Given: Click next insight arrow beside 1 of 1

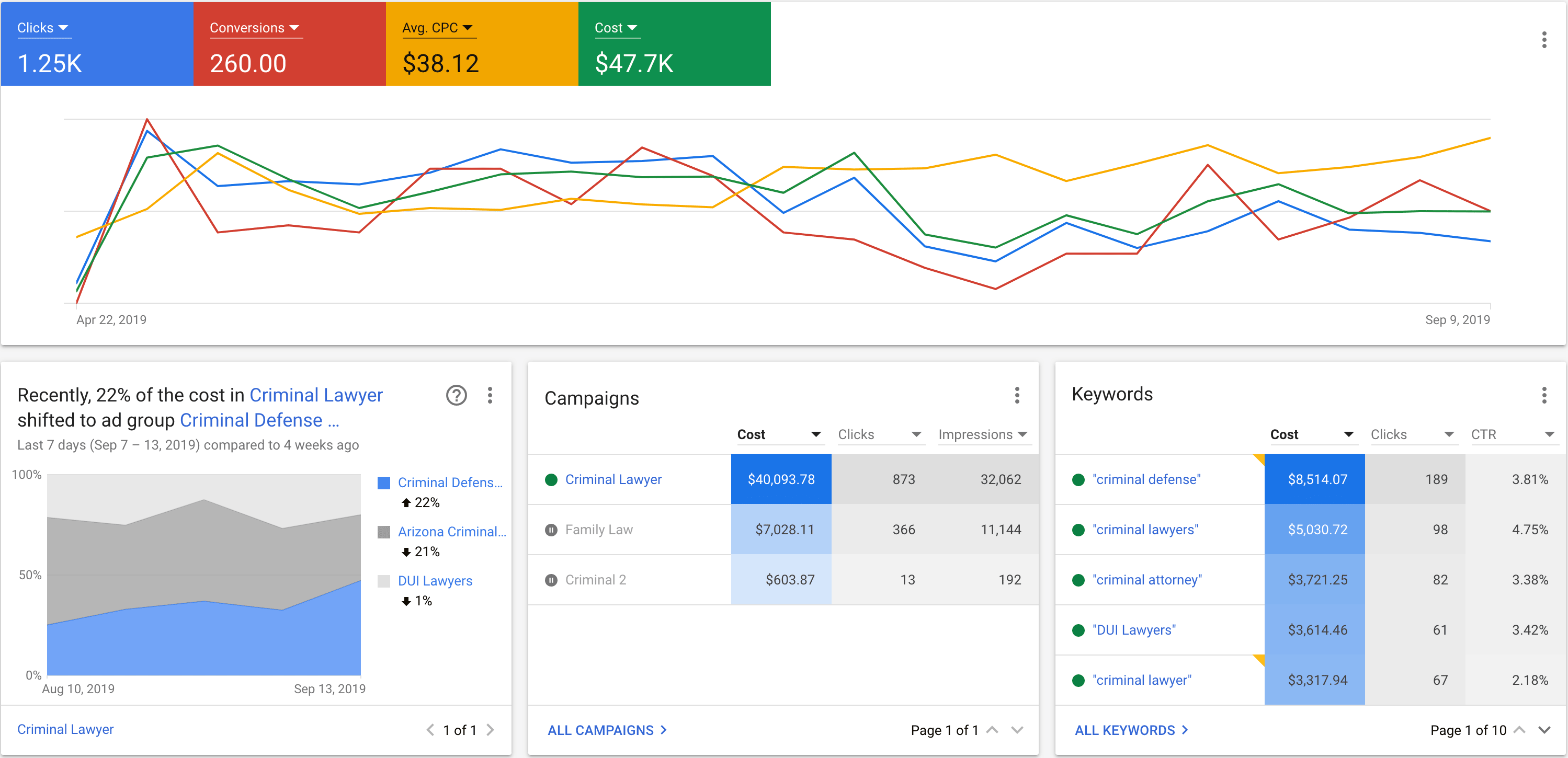Looking at the screenshot, I should [491, 729].
